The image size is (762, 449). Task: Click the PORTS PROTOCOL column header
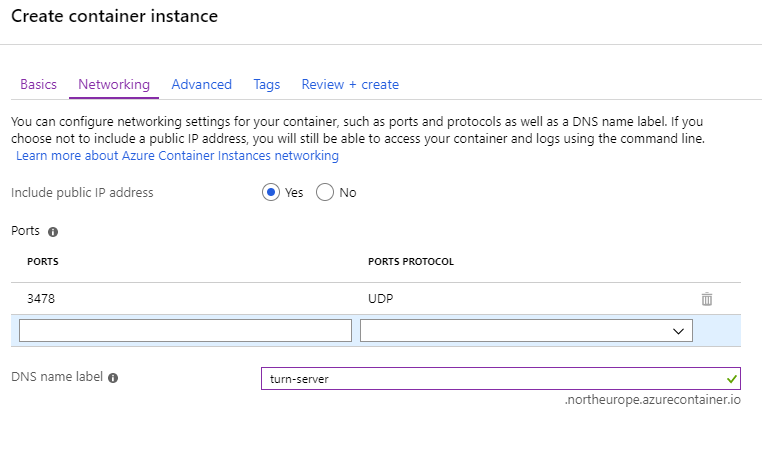tap(411, 262)
